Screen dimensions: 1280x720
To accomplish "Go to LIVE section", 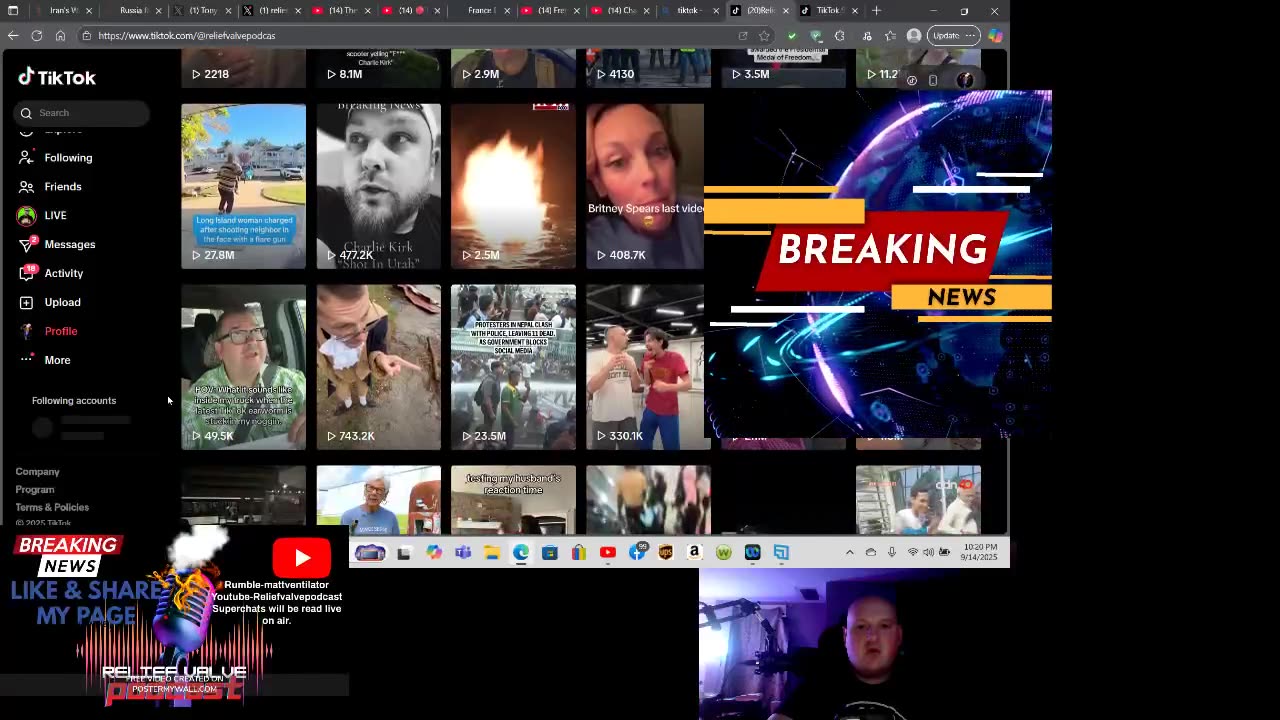I will point(55,216).
